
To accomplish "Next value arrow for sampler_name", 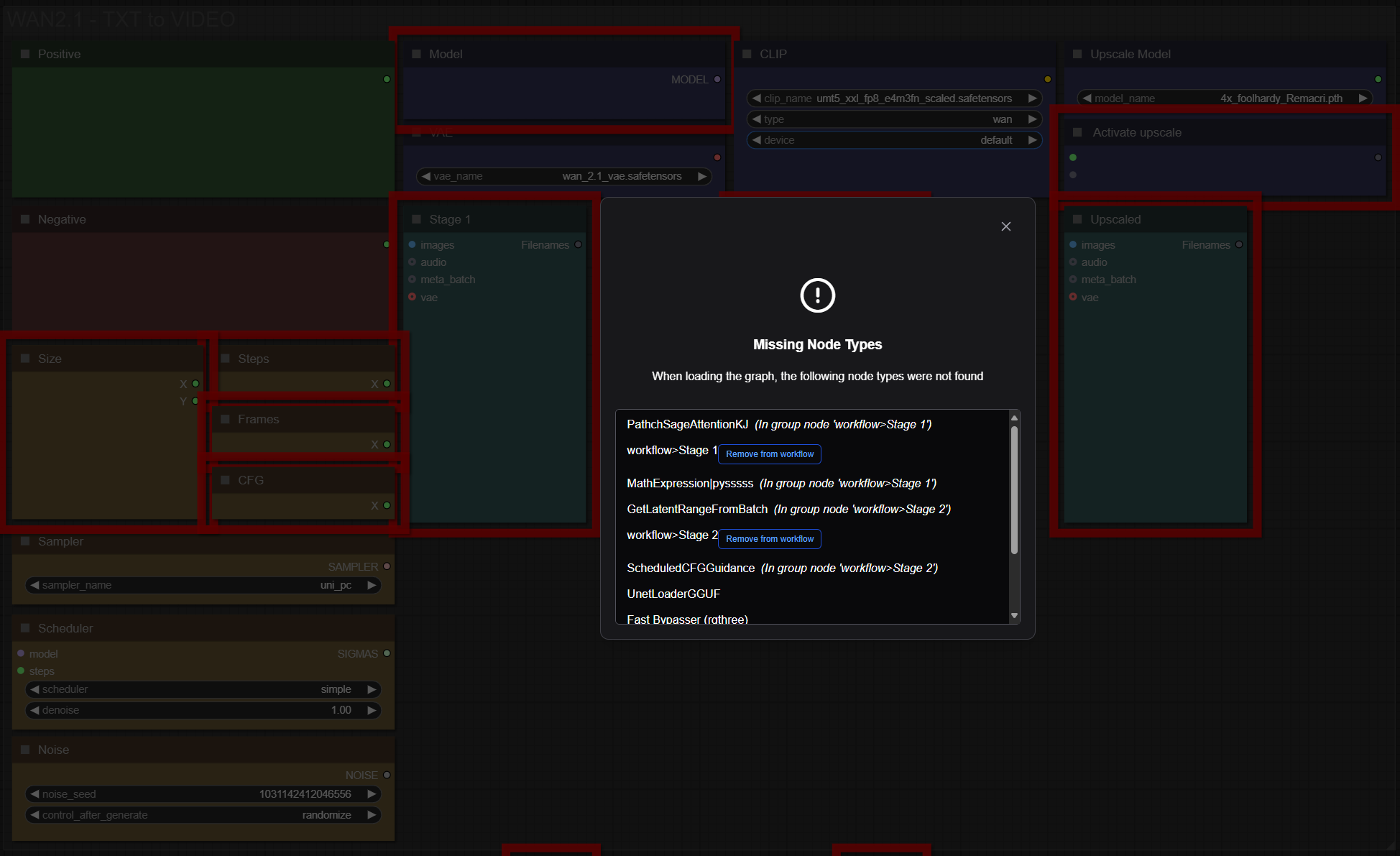I will click(372, 585).
